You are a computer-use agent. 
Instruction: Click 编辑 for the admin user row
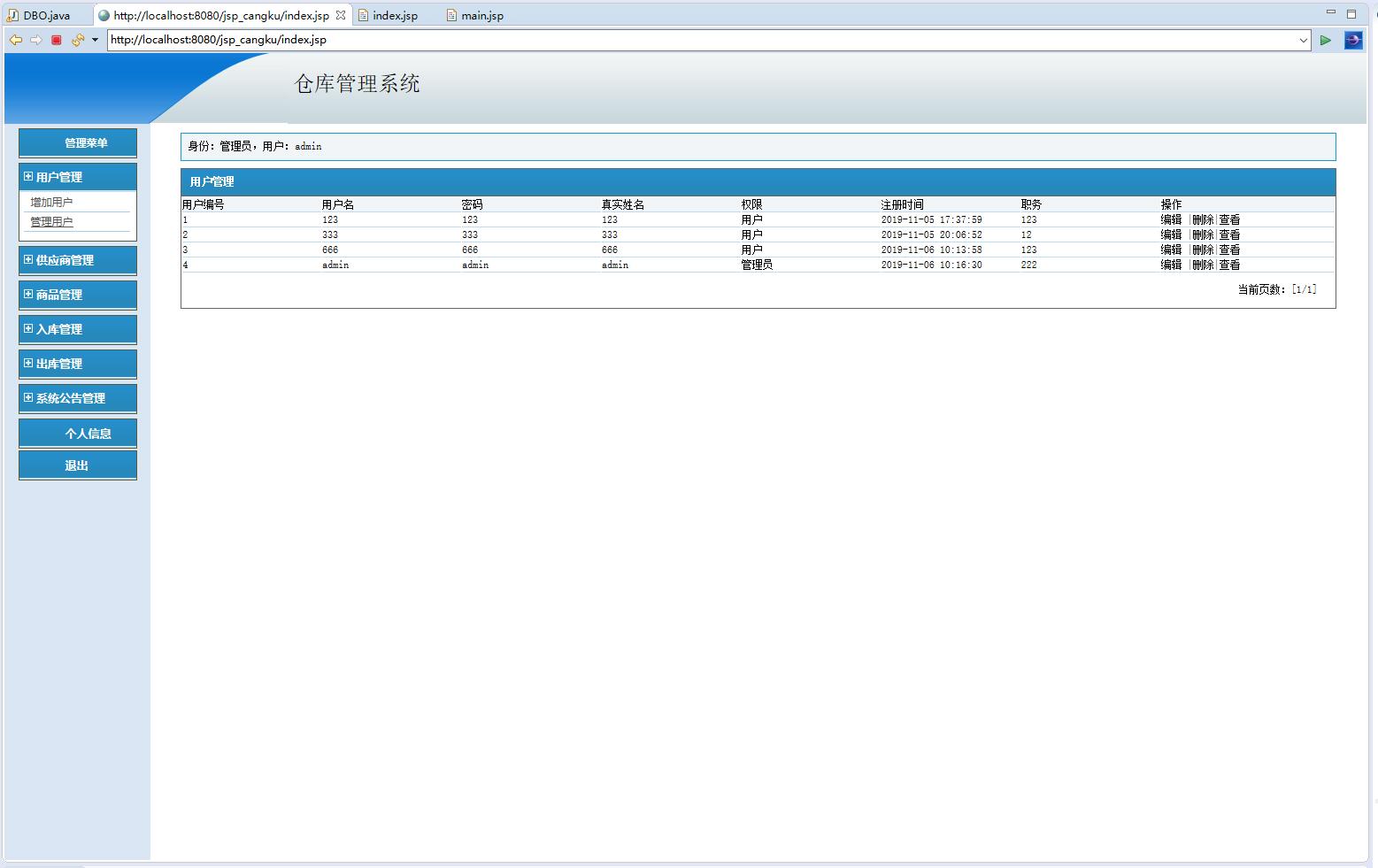point(1171,265)
